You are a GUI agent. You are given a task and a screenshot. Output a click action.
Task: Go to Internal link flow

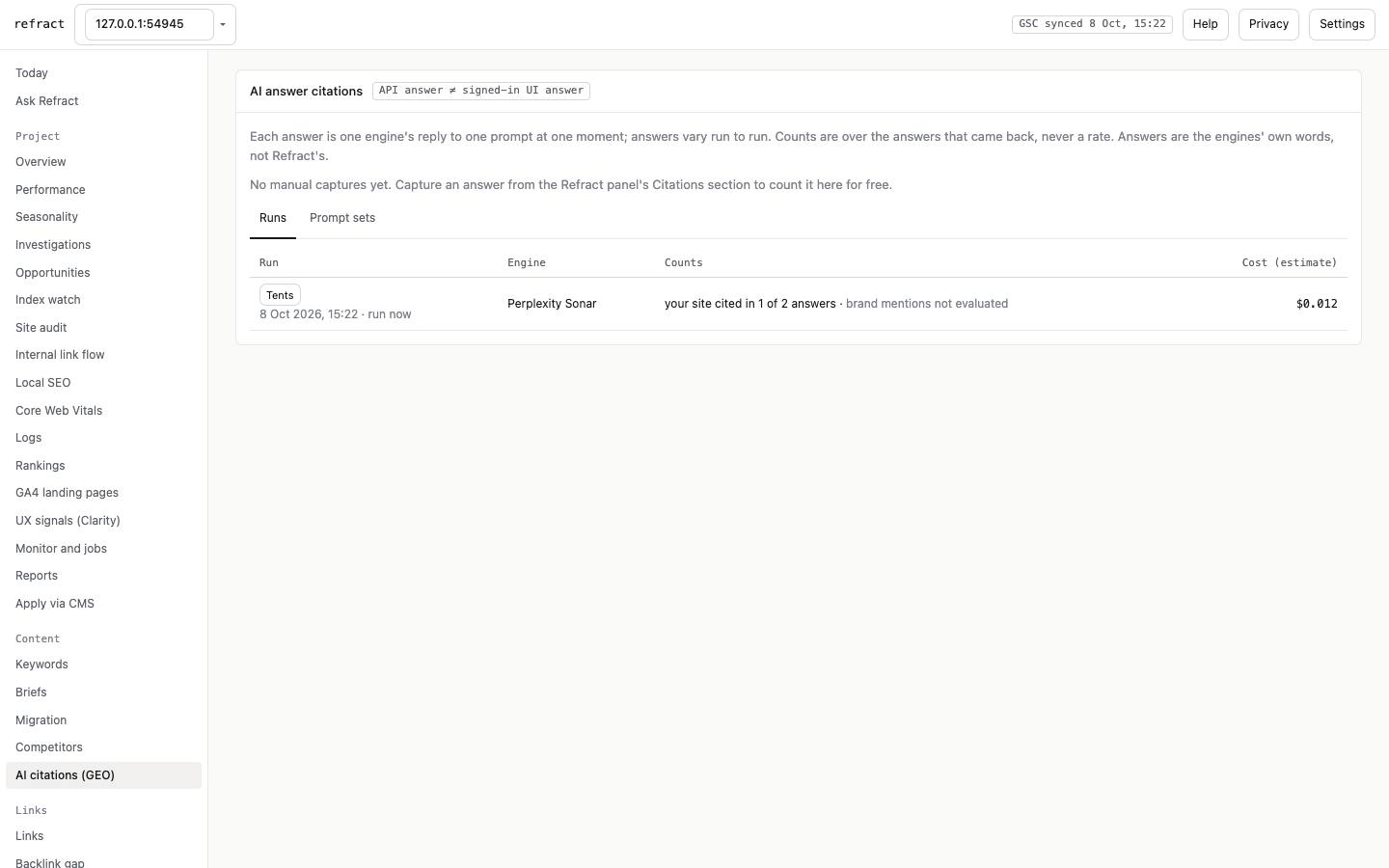tap(104, 355)
